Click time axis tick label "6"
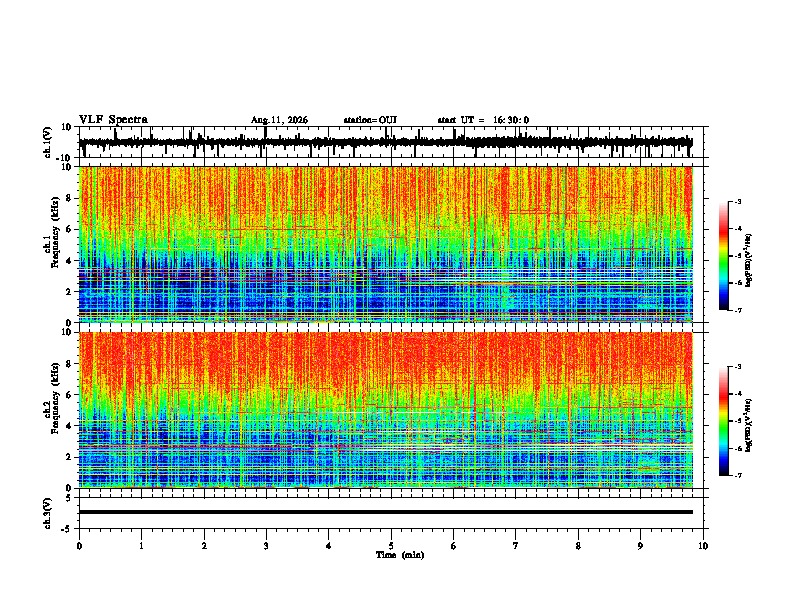The height and width of the screenshot is (612, 792). (454, 546)
